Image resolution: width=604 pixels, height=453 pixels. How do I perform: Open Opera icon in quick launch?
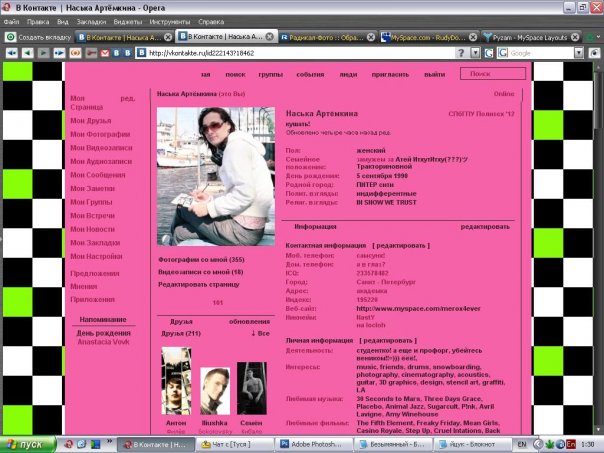pyautogui.click(x=69, y=444)
